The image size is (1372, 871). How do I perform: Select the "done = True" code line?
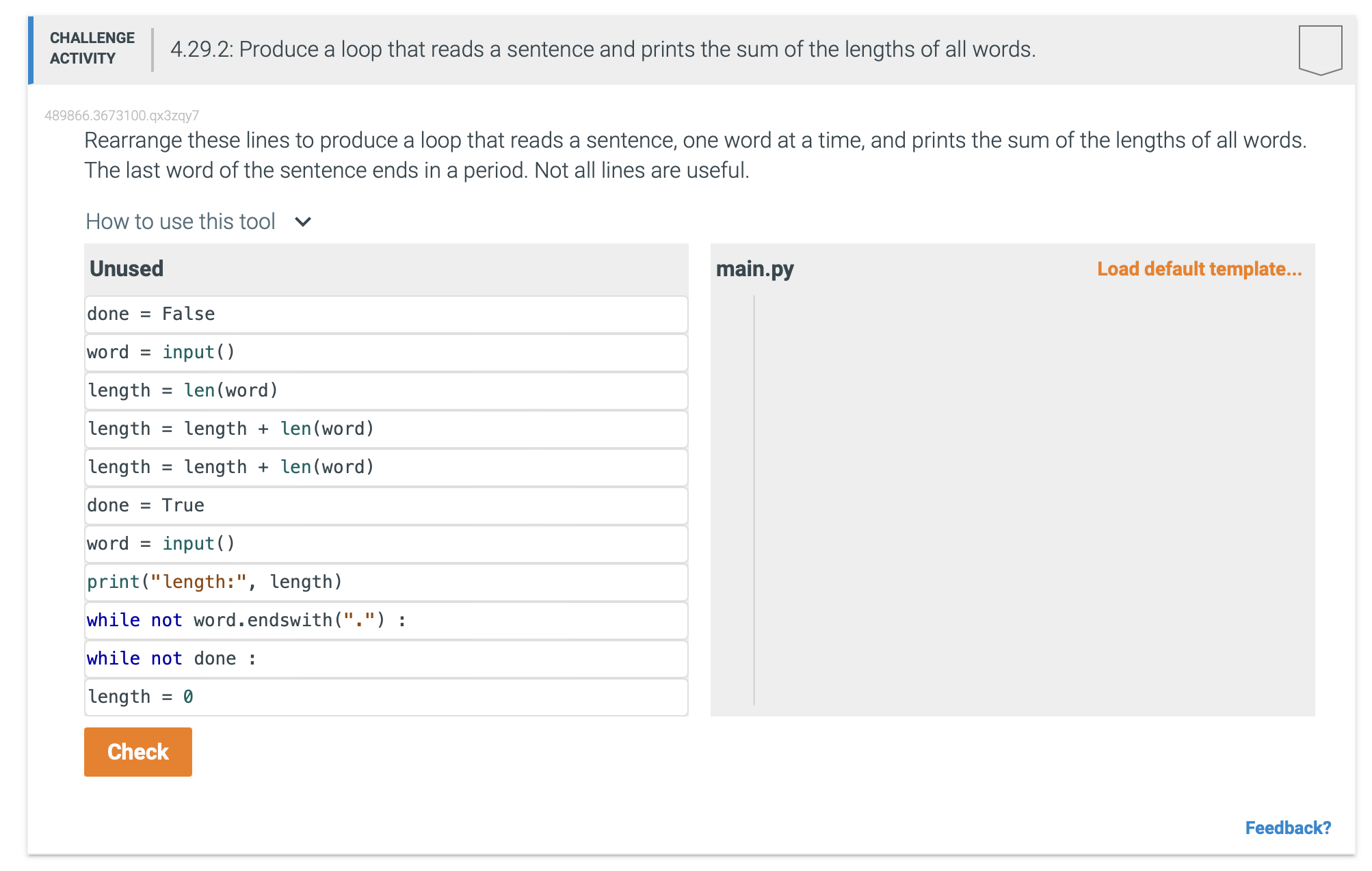click(x=386, y=506)
